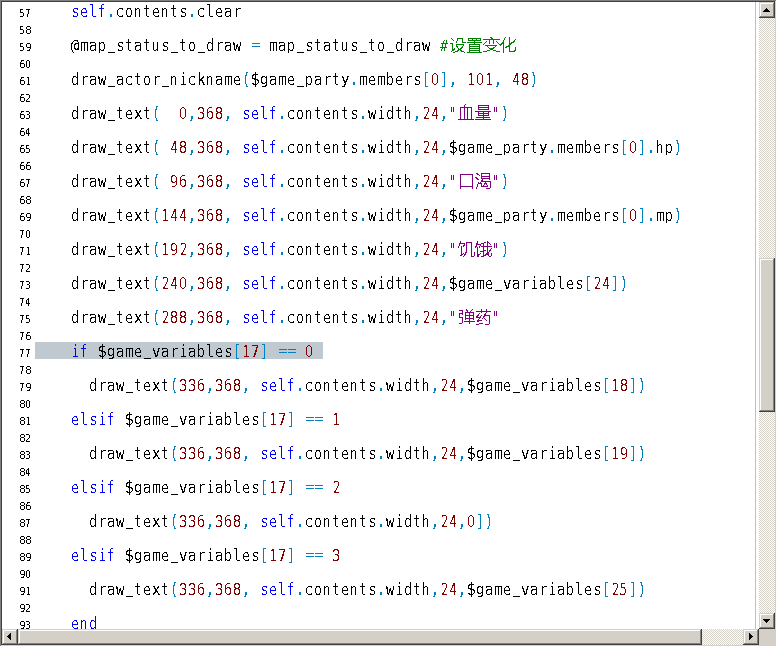Screen dimensions: 777x647
Task: Click the draw_text line ending '24,0])'
Action: click(x=290, y=521)
